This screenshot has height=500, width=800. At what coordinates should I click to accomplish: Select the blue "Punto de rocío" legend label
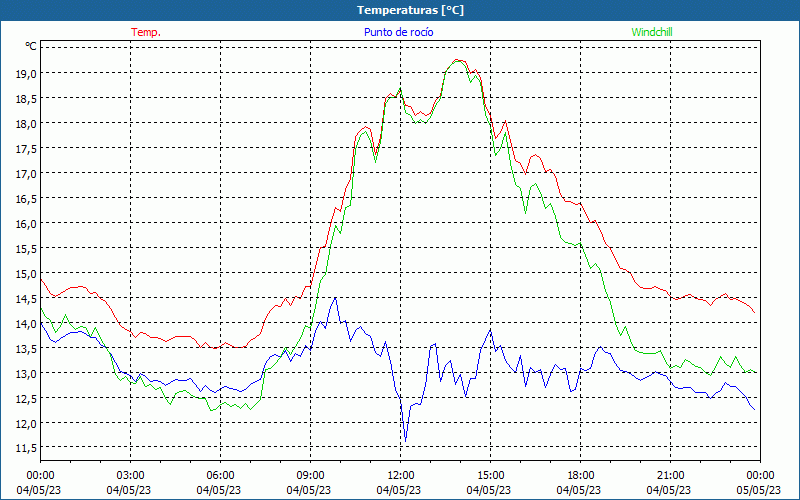[x=398, y=32]
